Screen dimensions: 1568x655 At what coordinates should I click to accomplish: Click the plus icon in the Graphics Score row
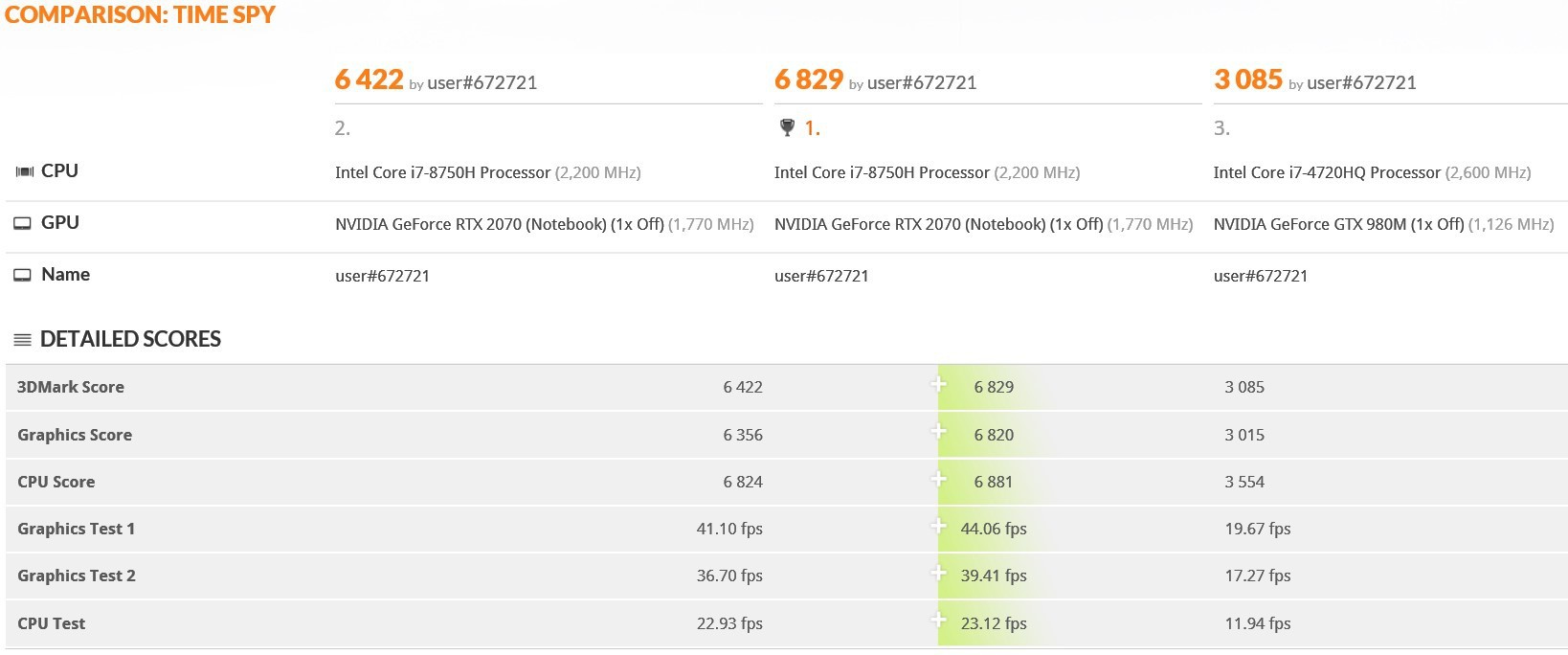pyautogui.click(x=939, y=433)
